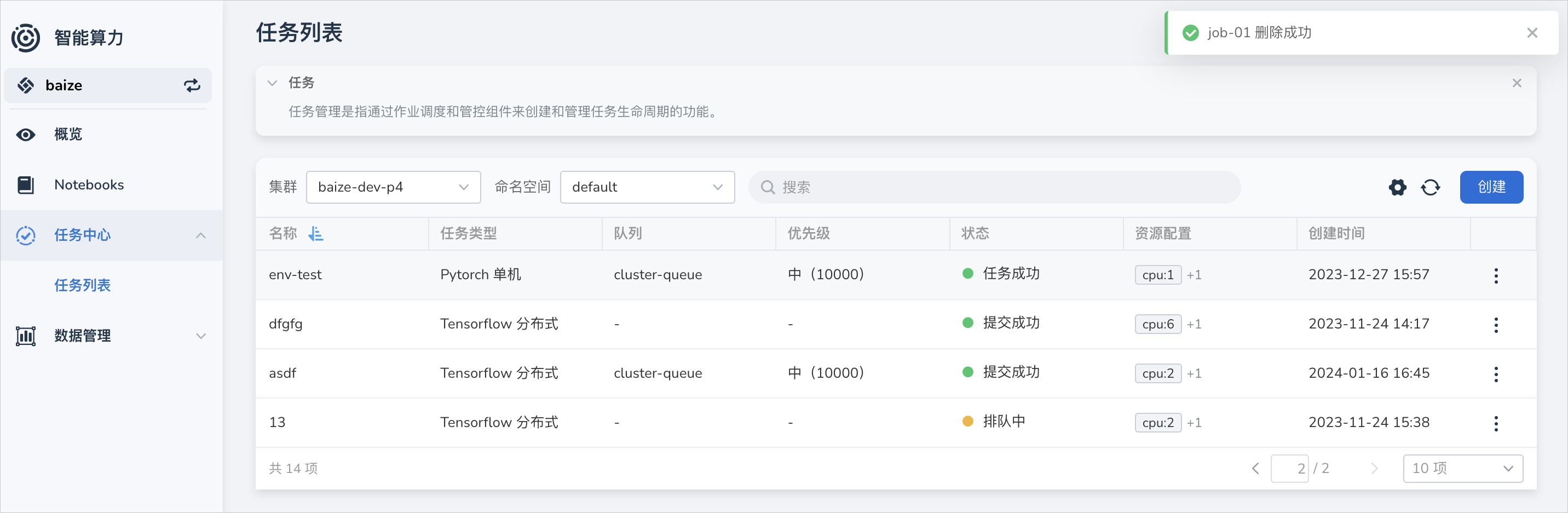1568x513 pixels.
Task: Click the 任务中心 checkmark icon
Action: [26, 235]
